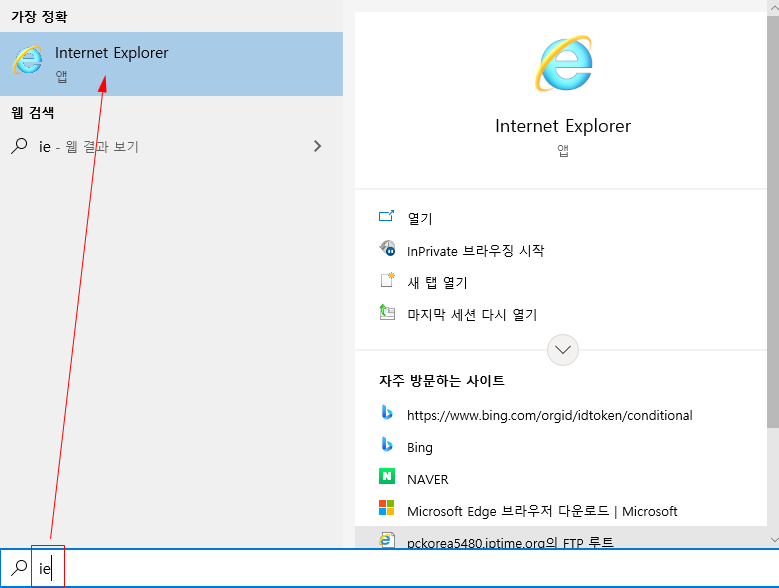Select 마지막 세션 다시 열기 action
The width and height of the screenshot is (779, 588).
[472, 314]
